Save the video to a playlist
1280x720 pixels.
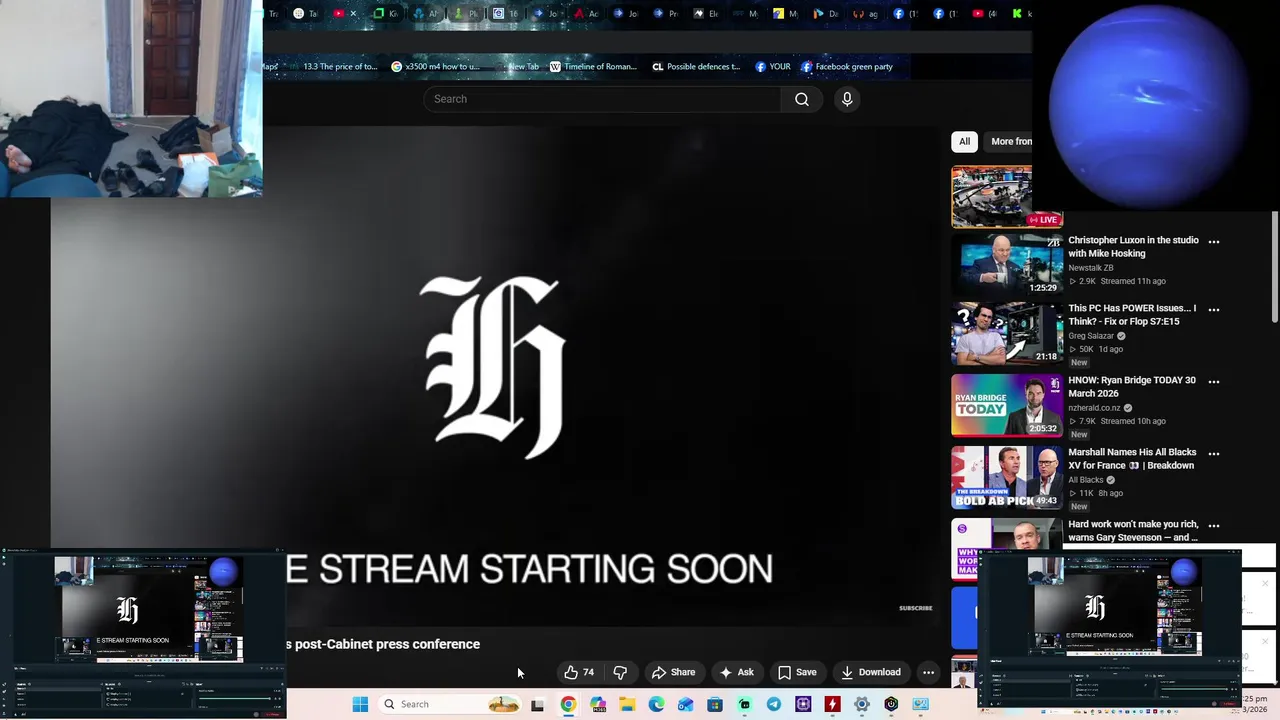797,672
